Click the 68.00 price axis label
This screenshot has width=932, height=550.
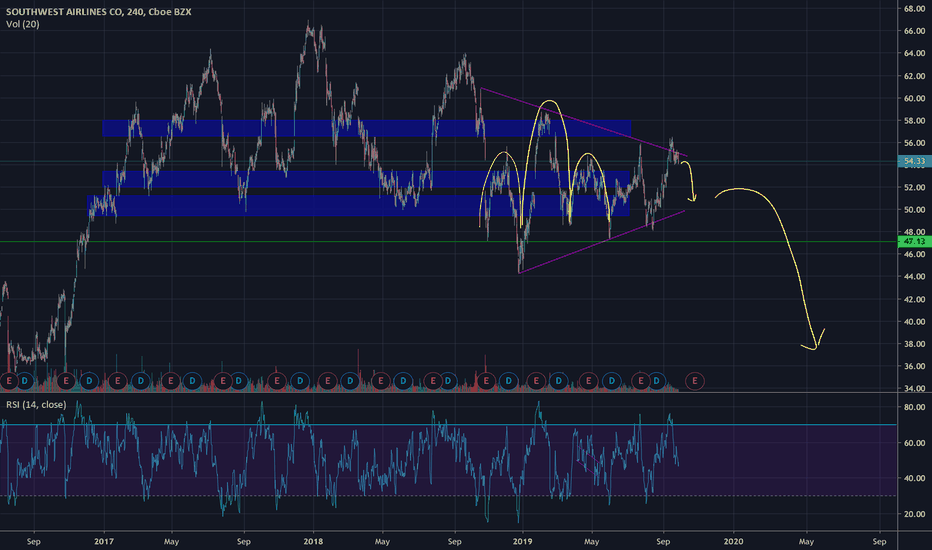point(914,9)
